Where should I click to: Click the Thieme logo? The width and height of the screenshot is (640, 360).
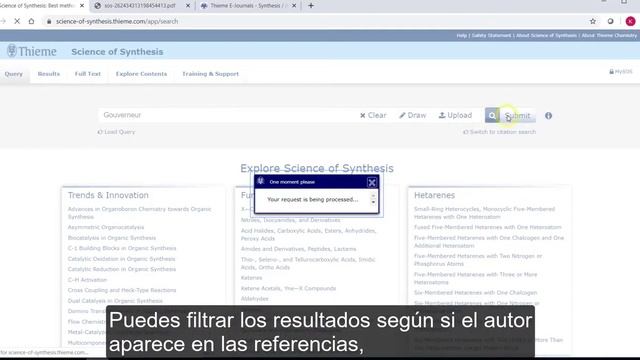[x=31, y=51]
